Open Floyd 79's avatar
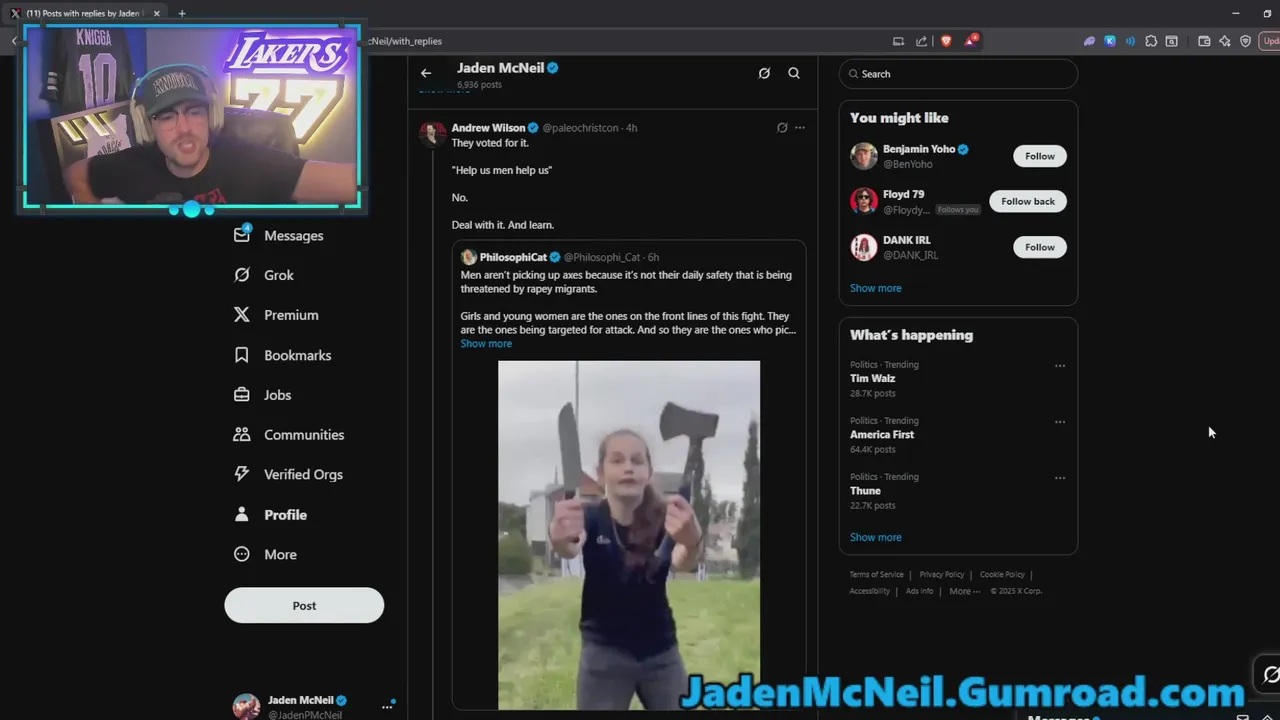The height and width of the screenshot is (720, 1280). (864, 201)
